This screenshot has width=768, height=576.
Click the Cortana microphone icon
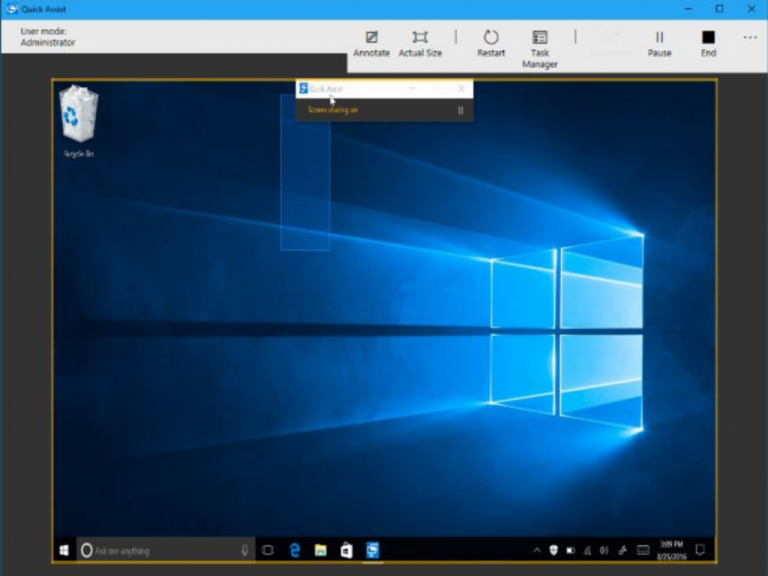pyautogui.click(x=244, y=551)
